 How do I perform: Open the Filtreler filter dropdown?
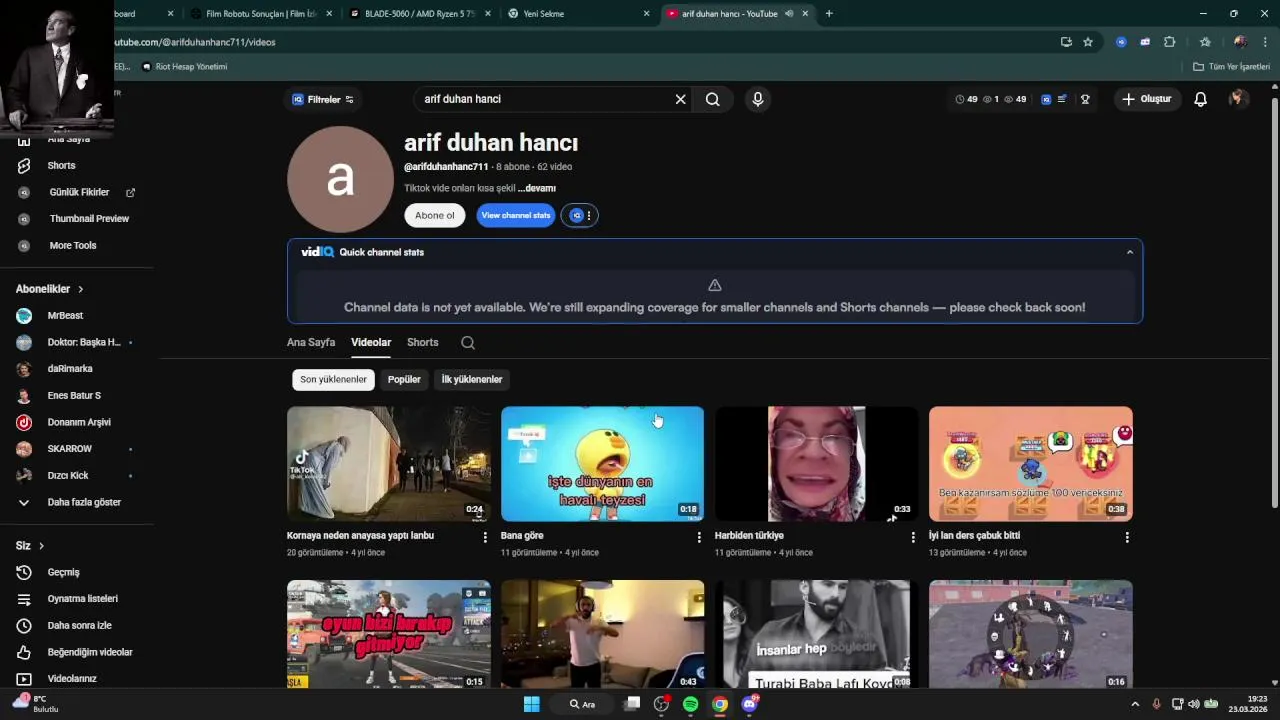[x=323, y=99]
